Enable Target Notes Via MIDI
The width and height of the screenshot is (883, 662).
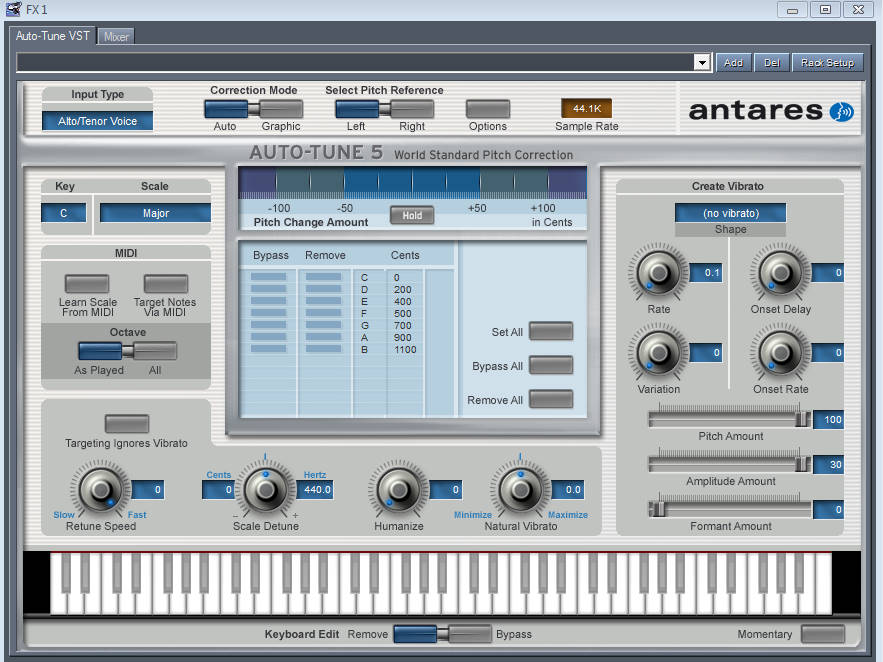pos(166,283)
